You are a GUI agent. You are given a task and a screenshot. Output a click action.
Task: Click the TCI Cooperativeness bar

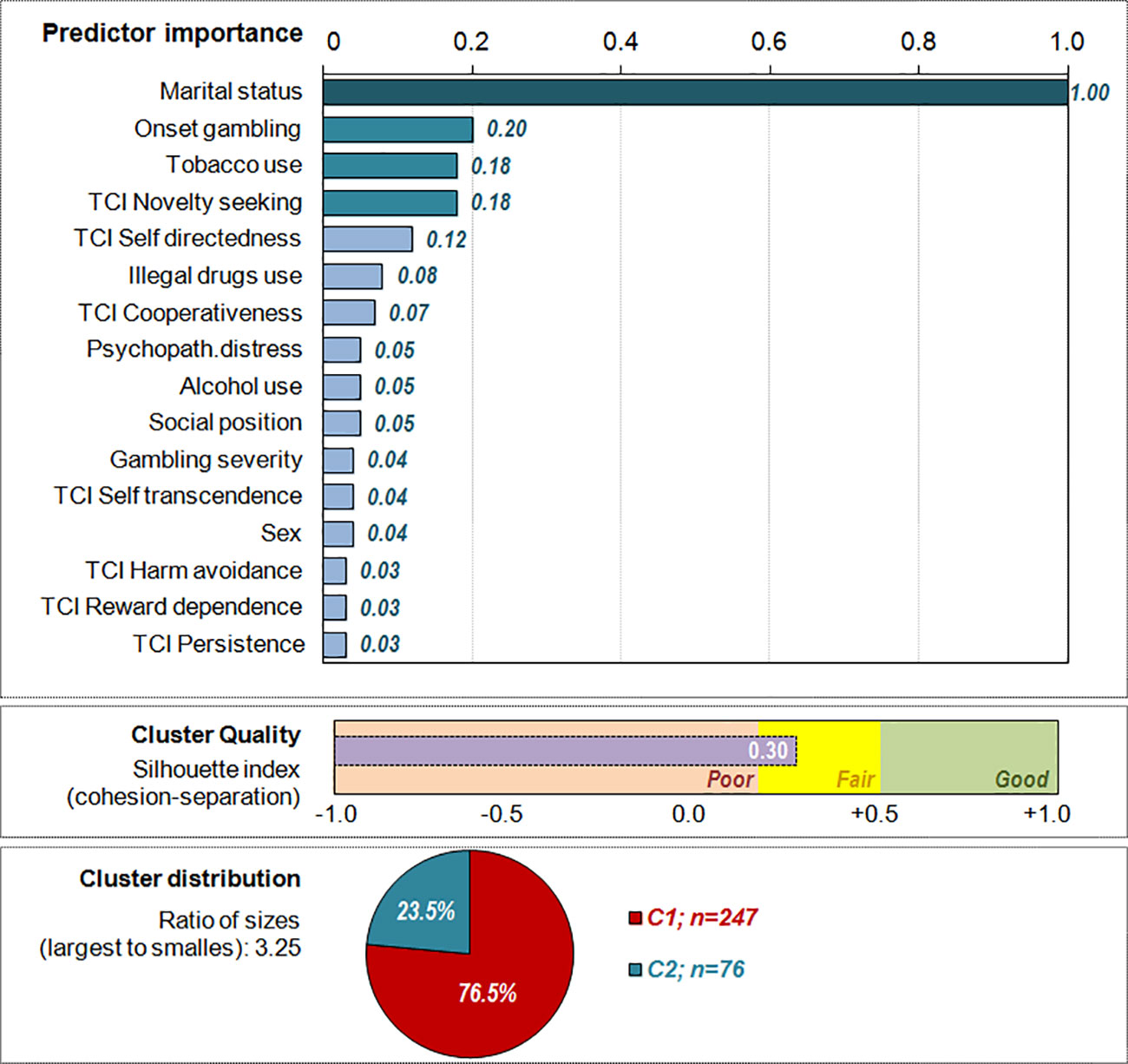pyautogui.click(x=350, y=312)
